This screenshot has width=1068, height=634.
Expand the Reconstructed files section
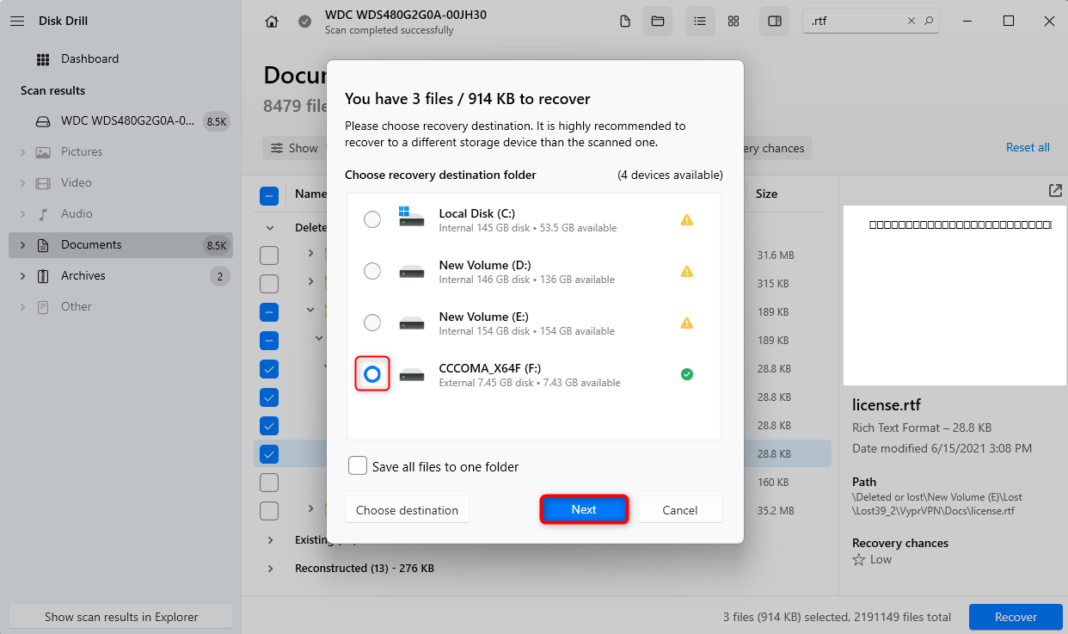(x=268, y=568)
